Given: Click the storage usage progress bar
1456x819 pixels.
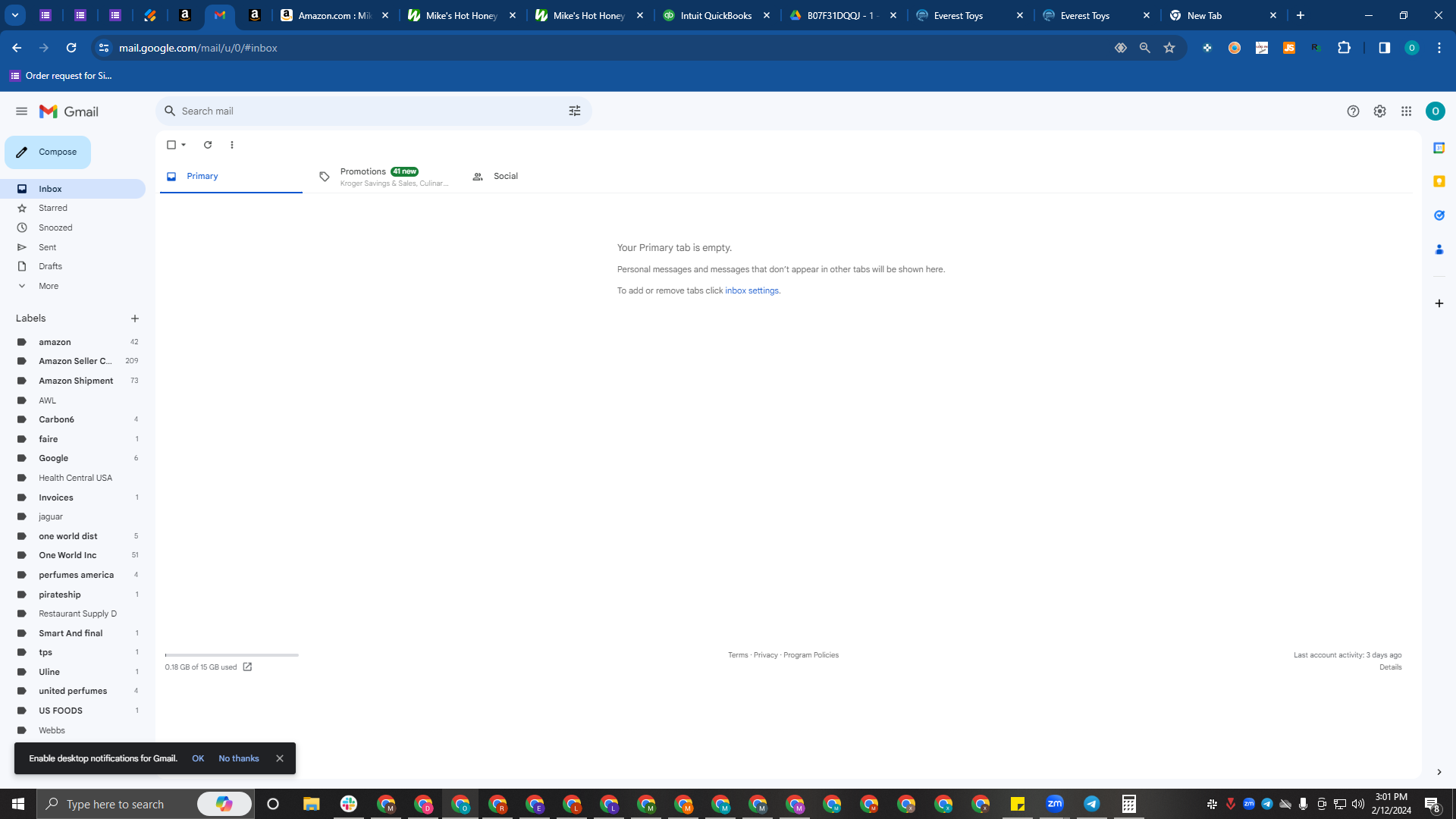Looking at the screenshot, I should 232,654.
